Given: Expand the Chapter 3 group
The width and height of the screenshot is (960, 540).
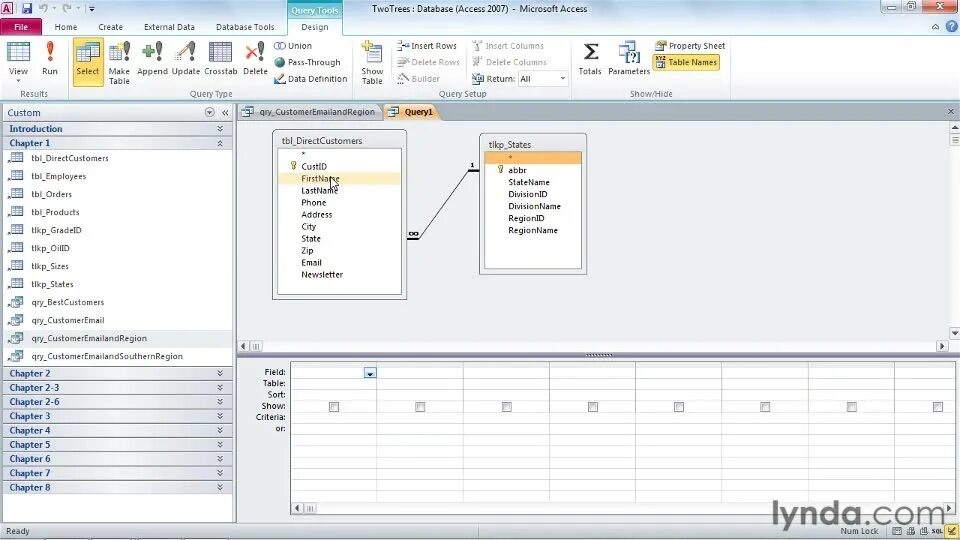Looking at the screenshot, I should point(117,416).
